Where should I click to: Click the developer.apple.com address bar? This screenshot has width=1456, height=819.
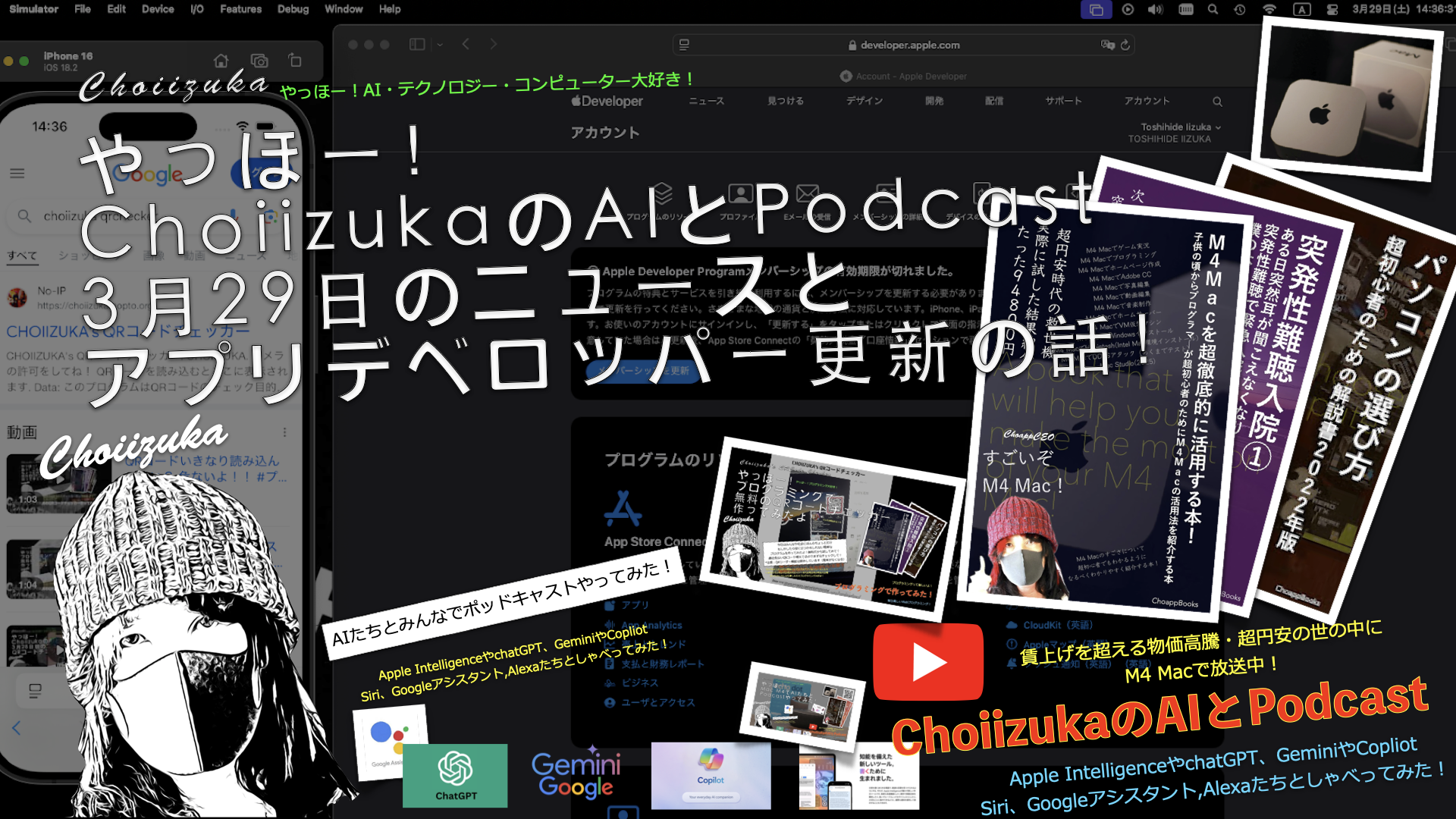point(905,45)
